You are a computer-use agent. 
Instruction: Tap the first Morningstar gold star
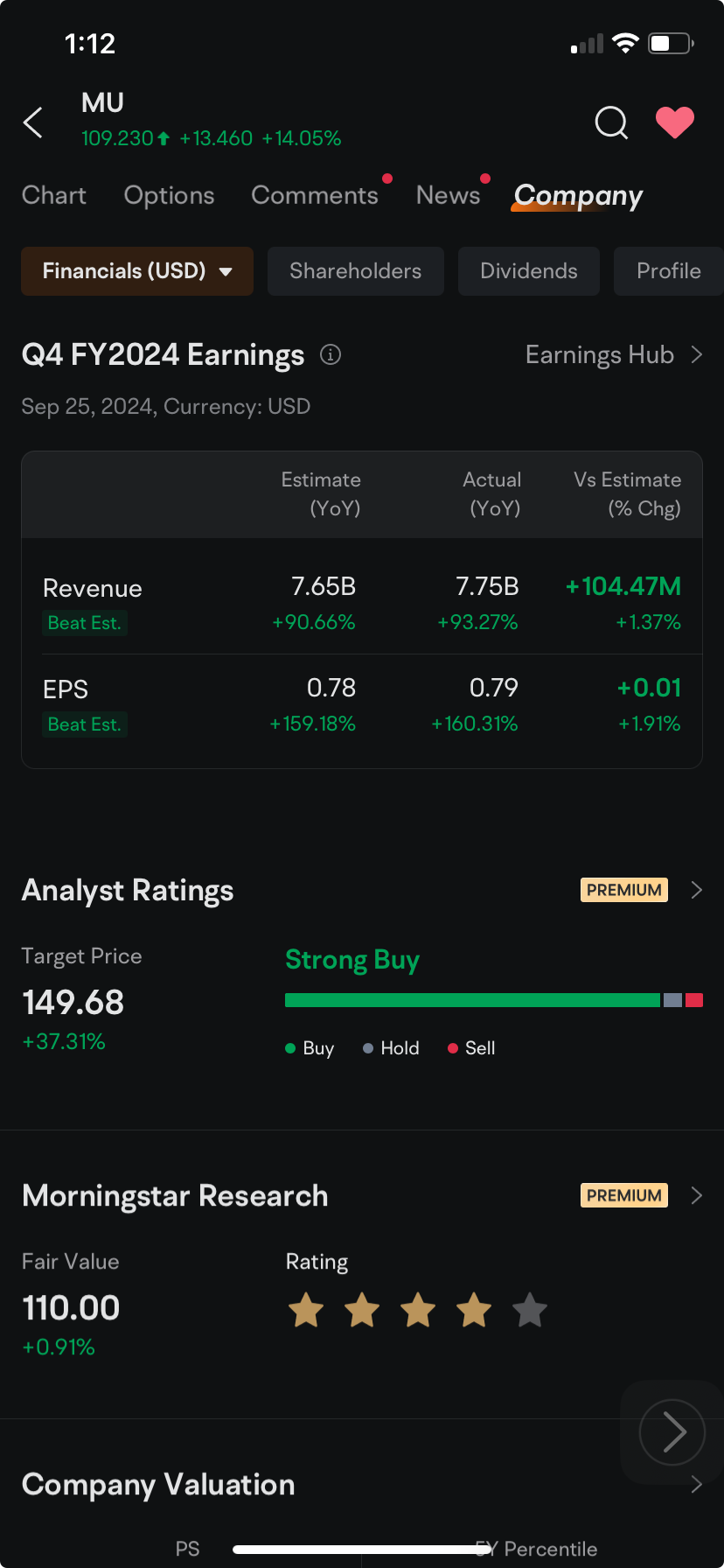tap(306, 1311)
